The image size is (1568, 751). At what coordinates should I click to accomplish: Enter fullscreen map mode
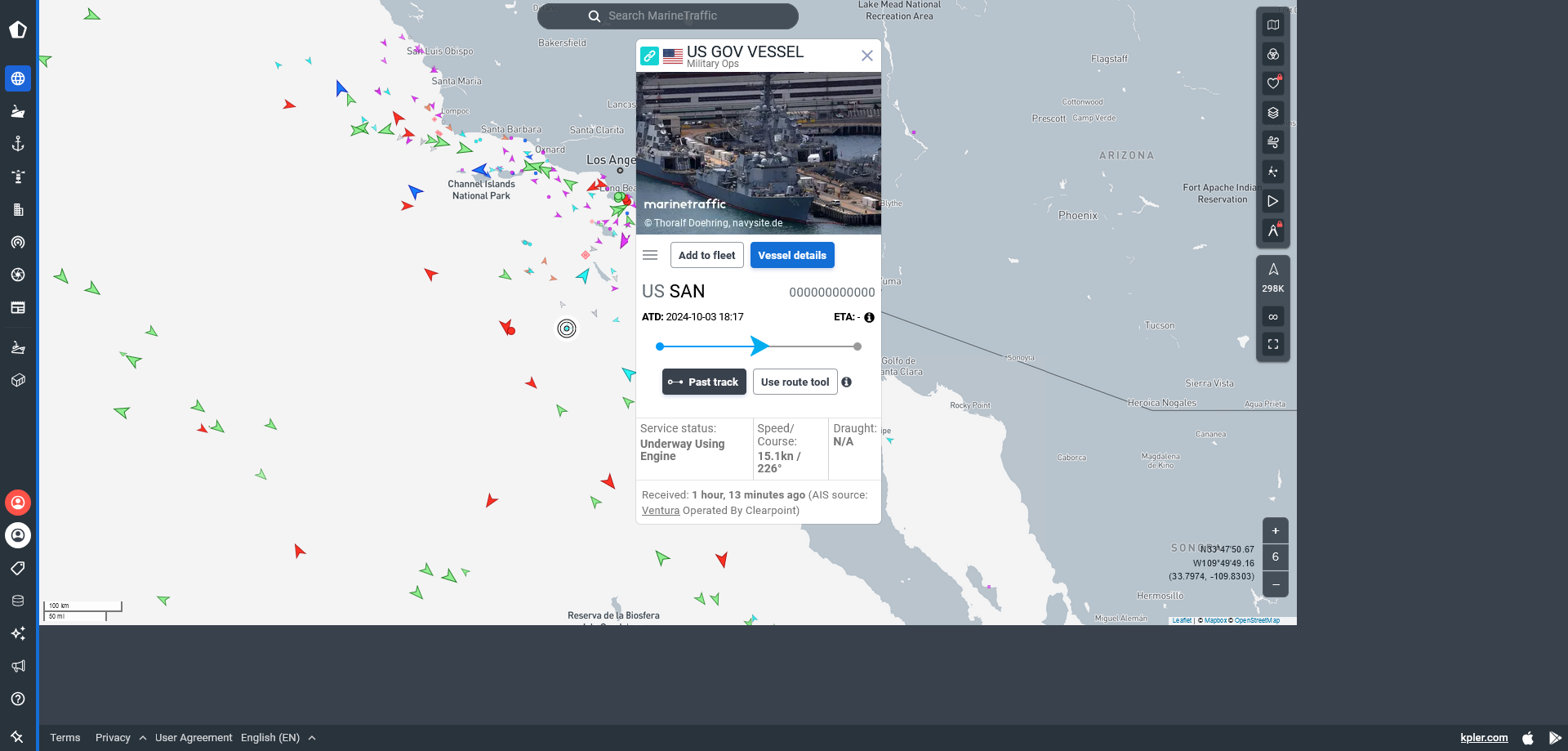[1273, 344]
